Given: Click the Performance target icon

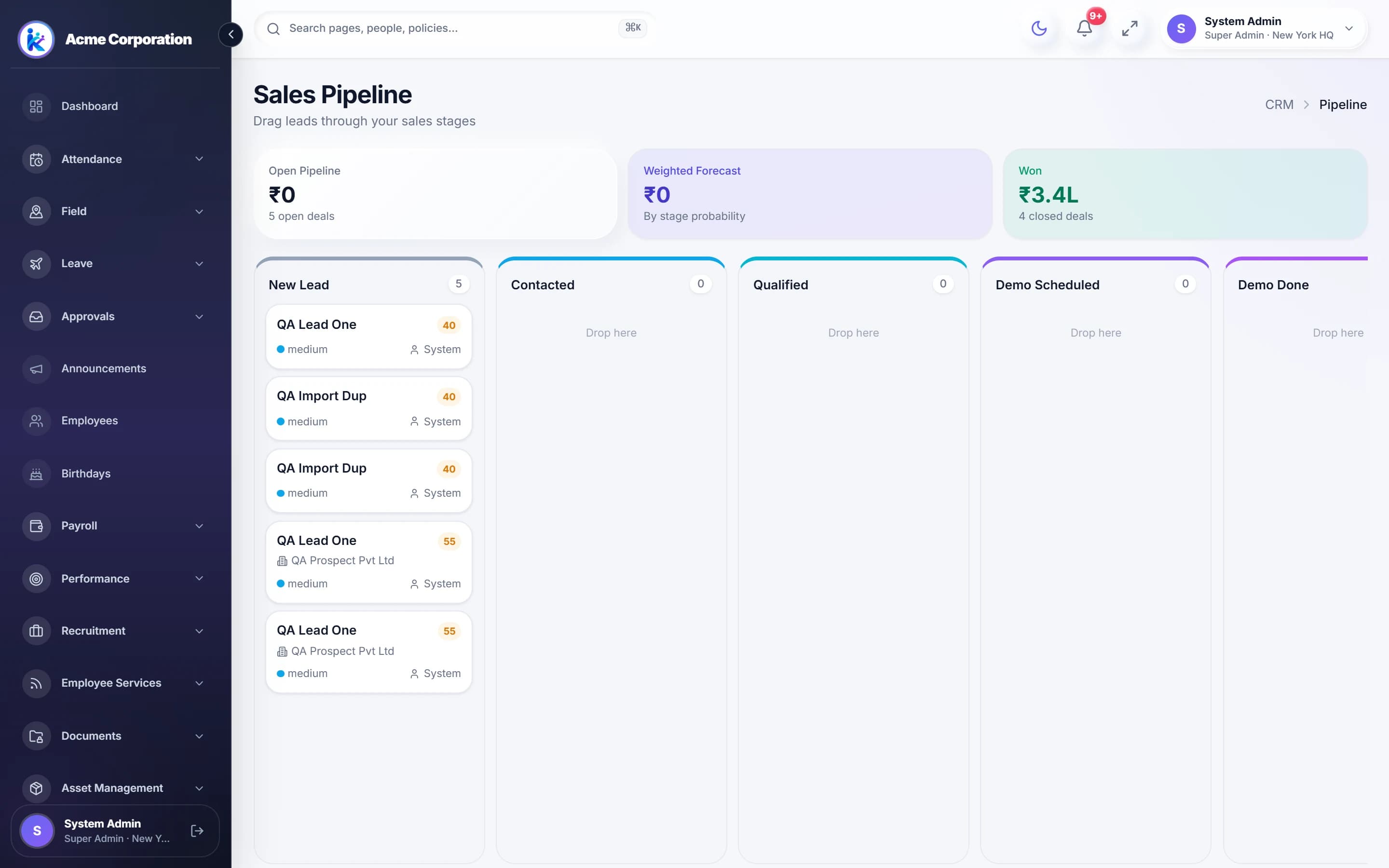Looking at the screenshot, I should click(x=36, y=579).
